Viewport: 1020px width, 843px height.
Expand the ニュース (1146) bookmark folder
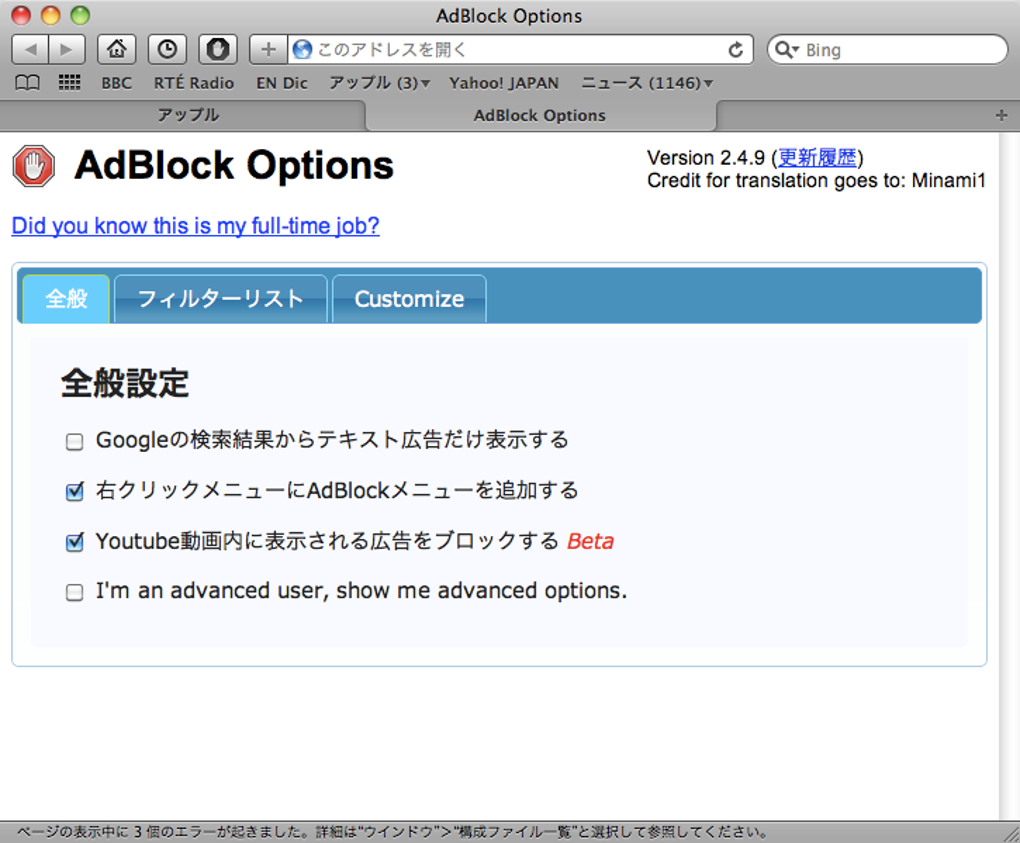pyautogui.click(x=647, y=83)
